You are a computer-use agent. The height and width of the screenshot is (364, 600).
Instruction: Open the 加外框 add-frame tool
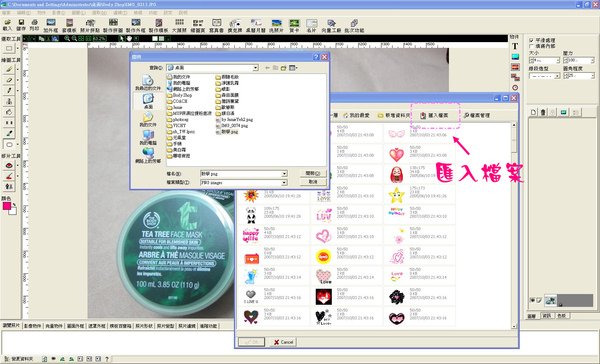pyautogui.click(x=51, y=25)
